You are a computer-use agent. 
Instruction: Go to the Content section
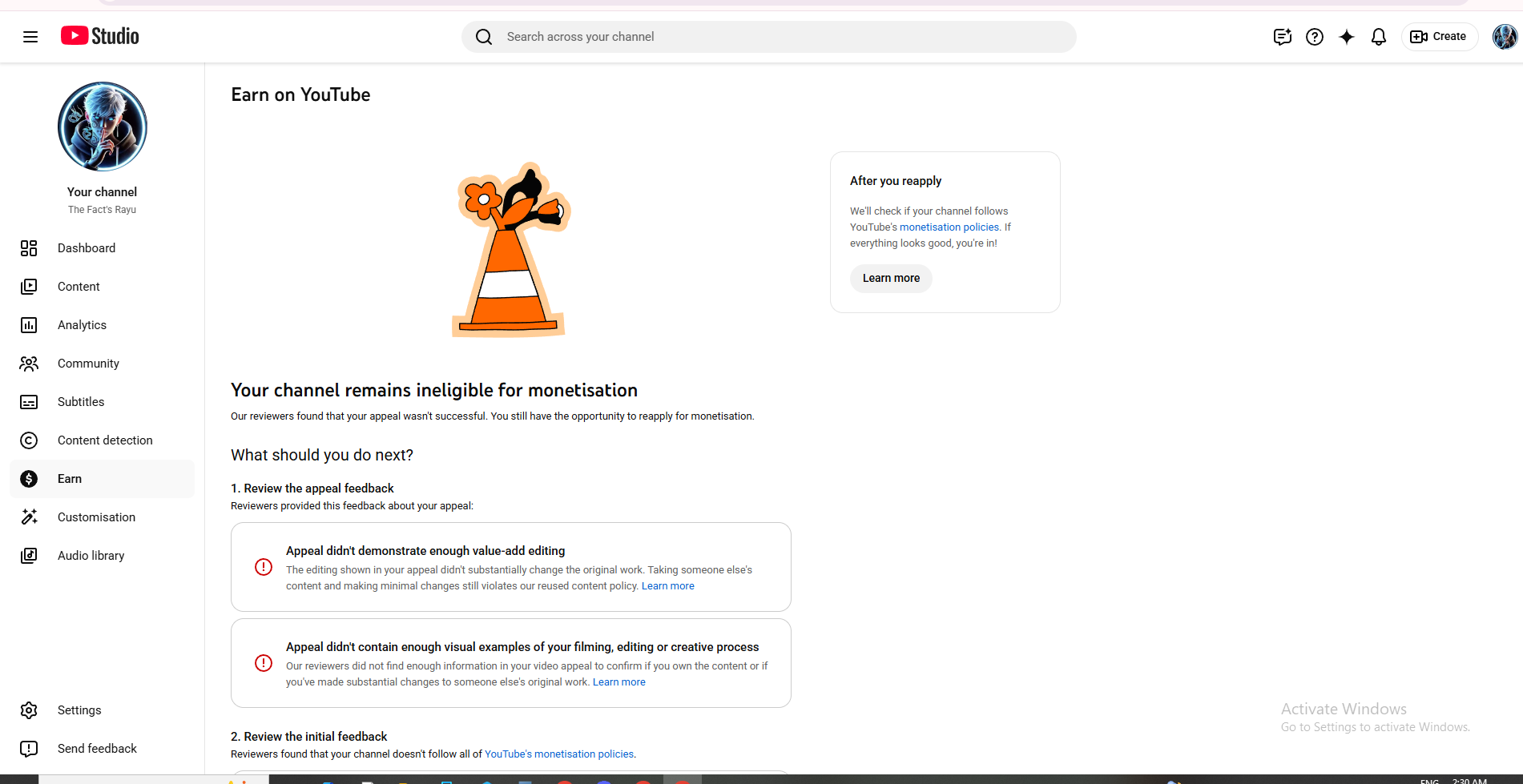coord(79,287)
